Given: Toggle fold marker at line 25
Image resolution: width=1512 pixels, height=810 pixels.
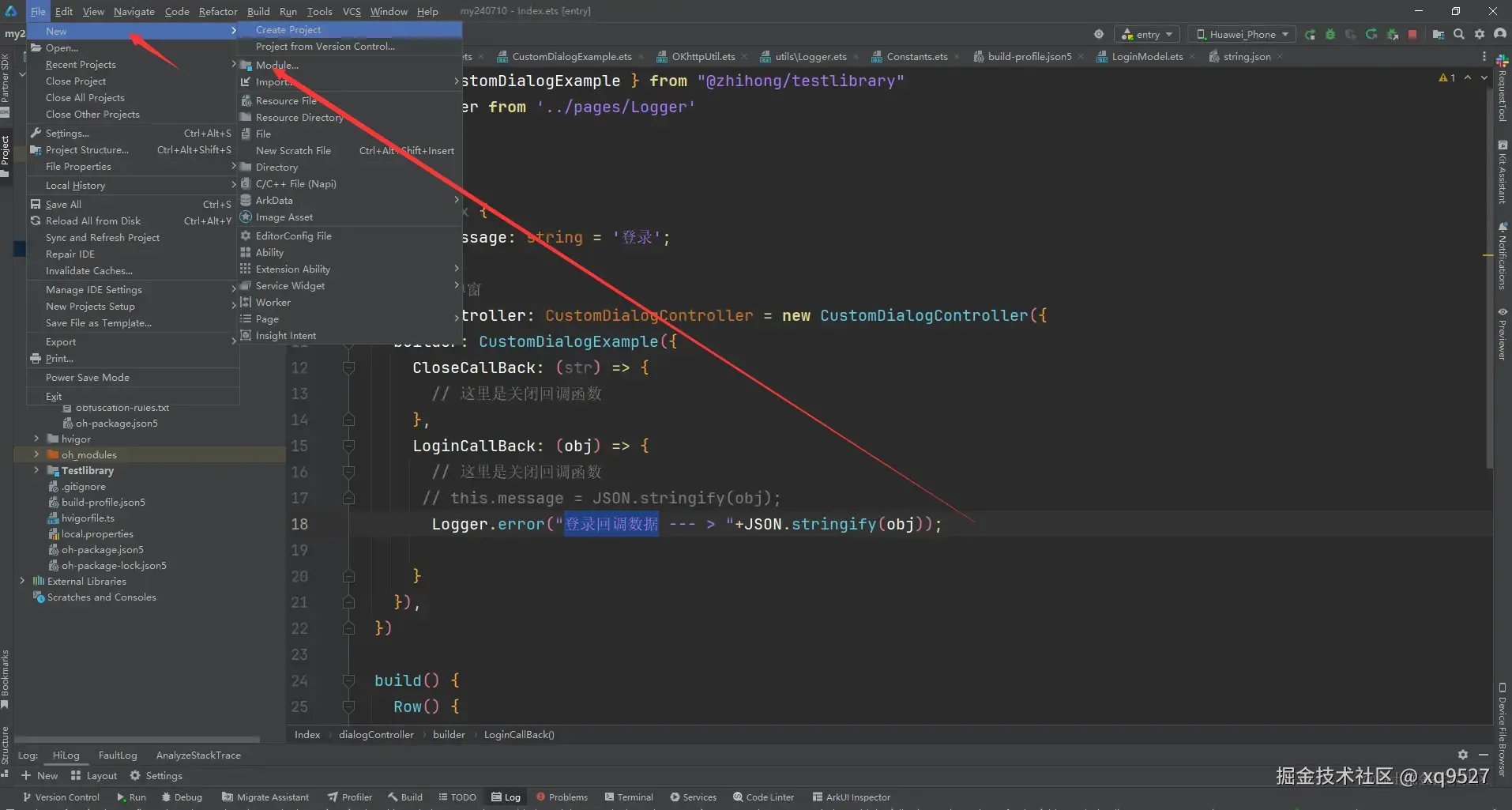Looking at the screenshot, I should tap(348, 706).
